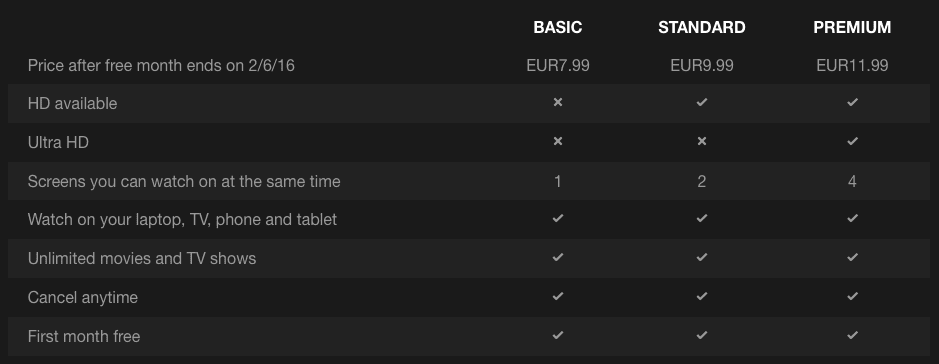Select the STANDARD plan header

[x=701, y=28]
